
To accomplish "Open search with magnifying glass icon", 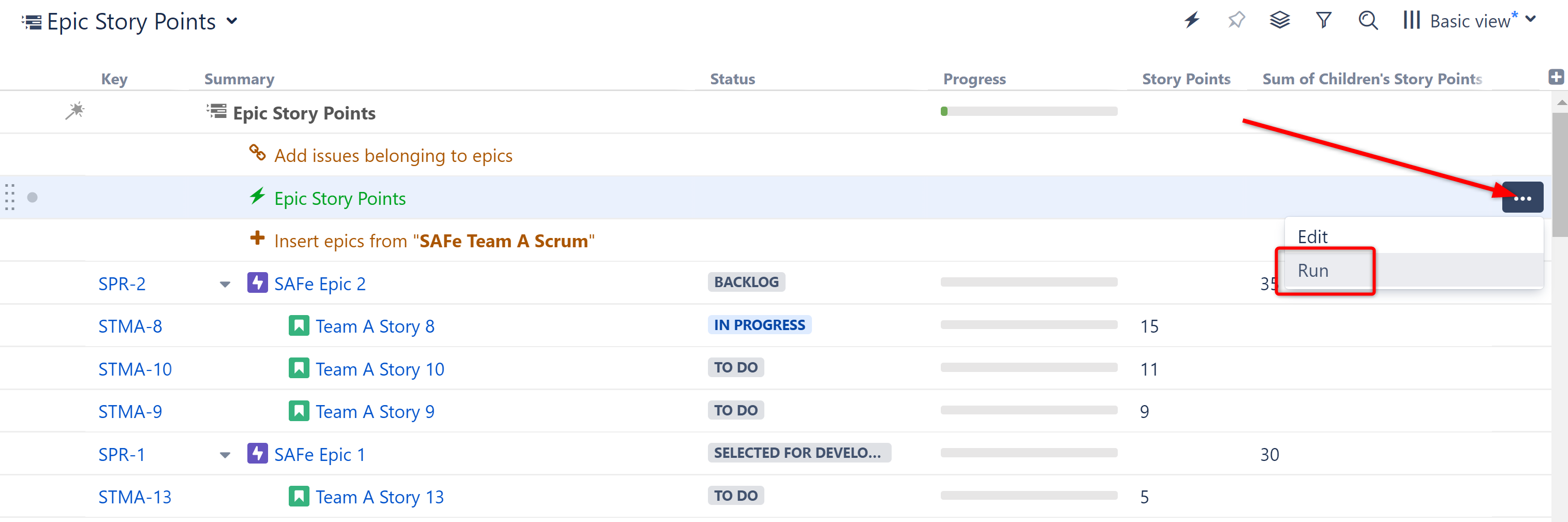I will pyautogui.click(x=1368, y=21).
